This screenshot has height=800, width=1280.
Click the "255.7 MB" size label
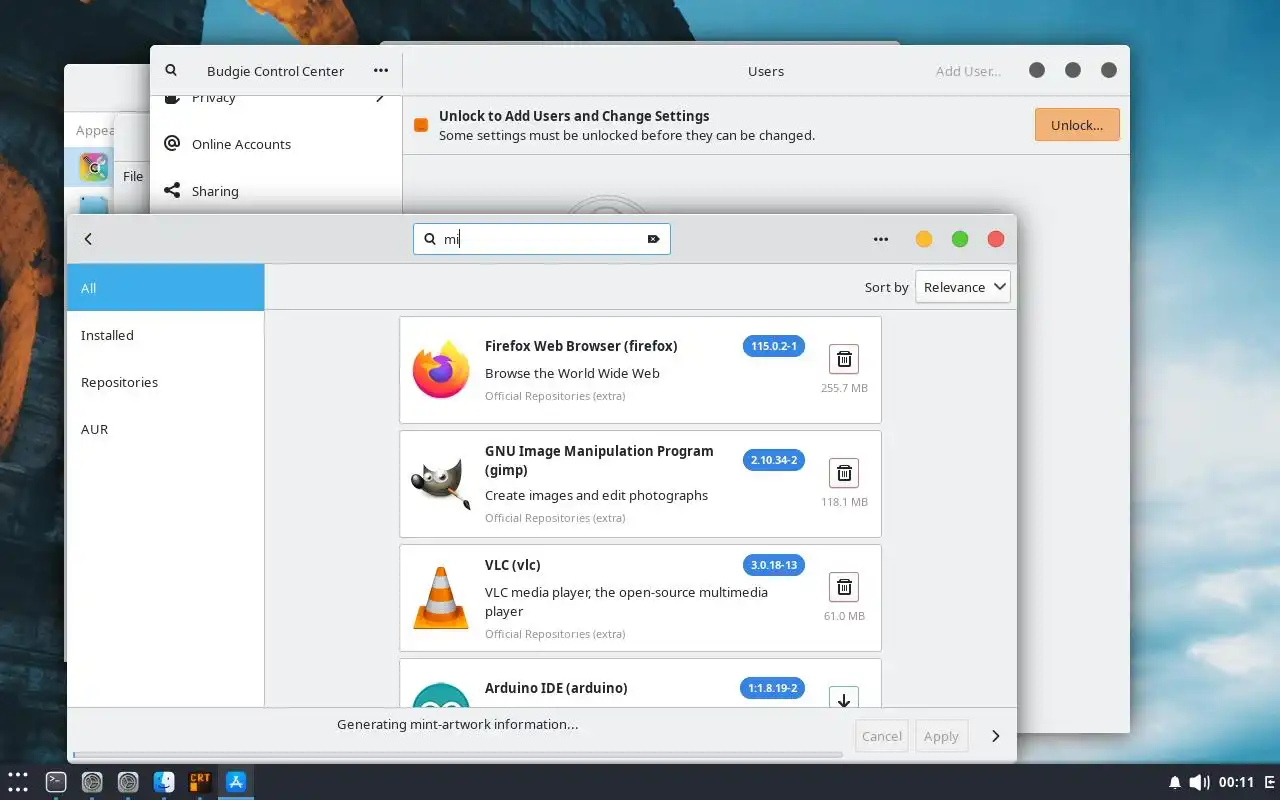(x=844, y=388)
